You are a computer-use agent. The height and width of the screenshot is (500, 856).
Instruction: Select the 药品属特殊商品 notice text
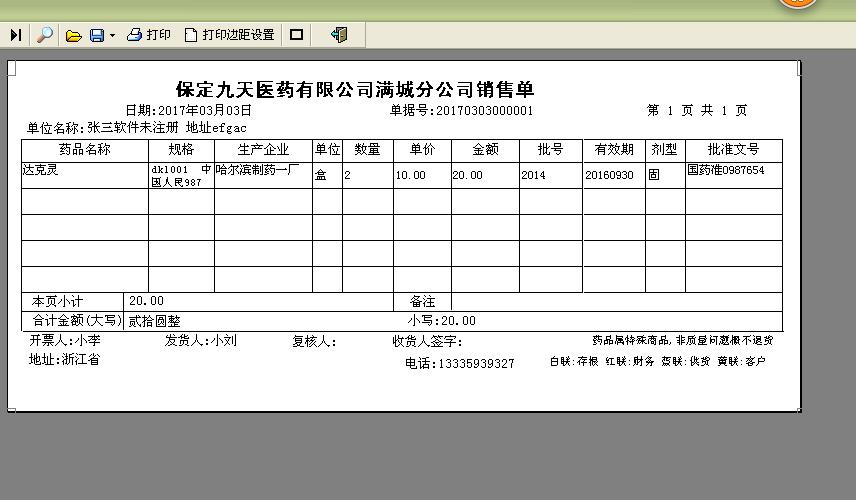683,341
